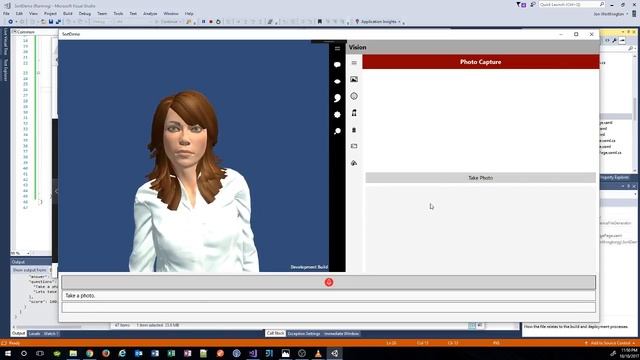Open the Vision panel hamburger menu
The width and height of the screenshot is (640, 360).
(354, 63)
